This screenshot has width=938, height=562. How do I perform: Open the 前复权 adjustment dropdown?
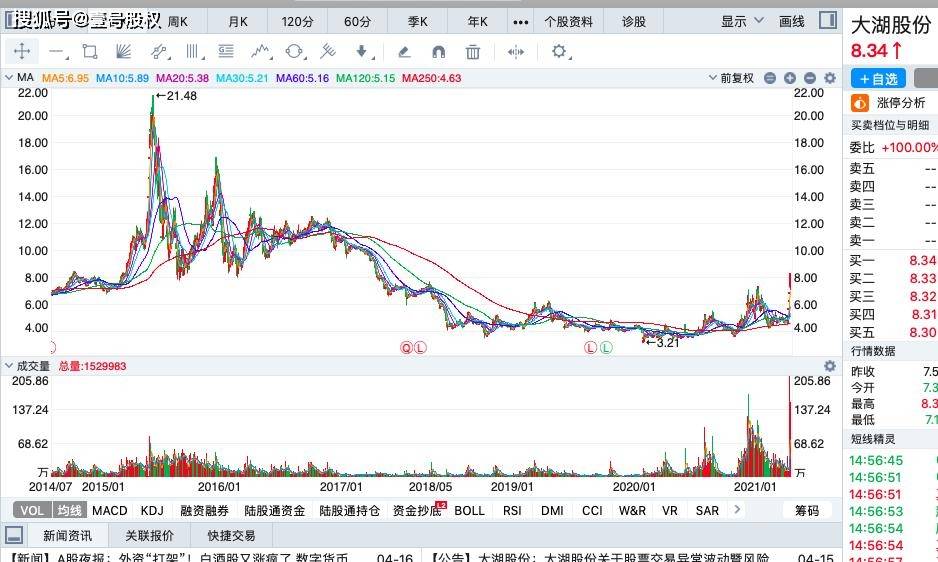731,78
